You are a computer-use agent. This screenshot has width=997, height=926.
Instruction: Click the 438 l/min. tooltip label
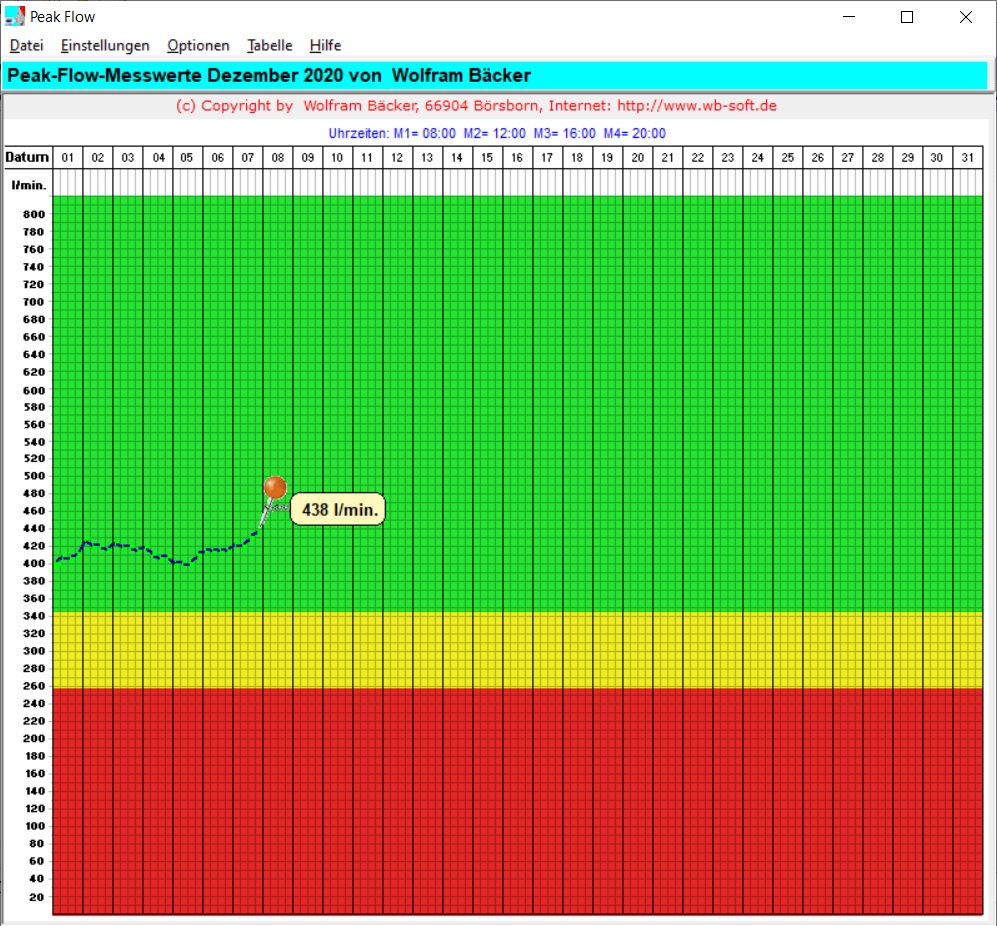click(340, 510)
